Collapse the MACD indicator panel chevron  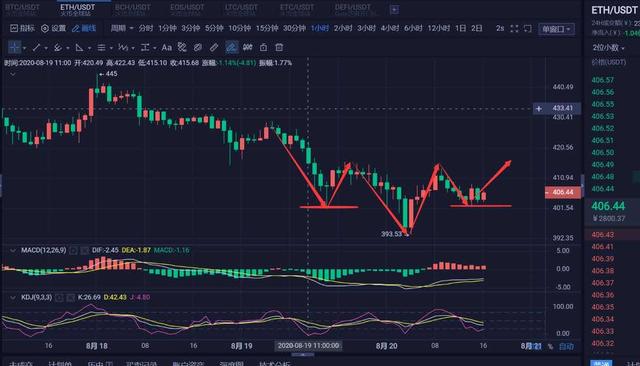click(x=13, y=250)
